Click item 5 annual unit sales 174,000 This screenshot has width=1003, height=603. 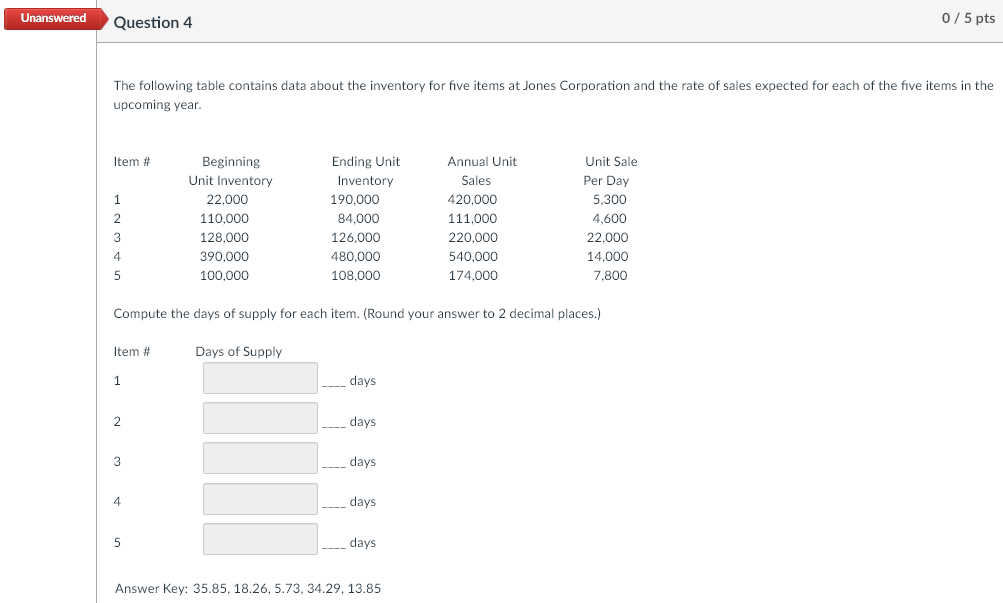click(x=473, y=276)
